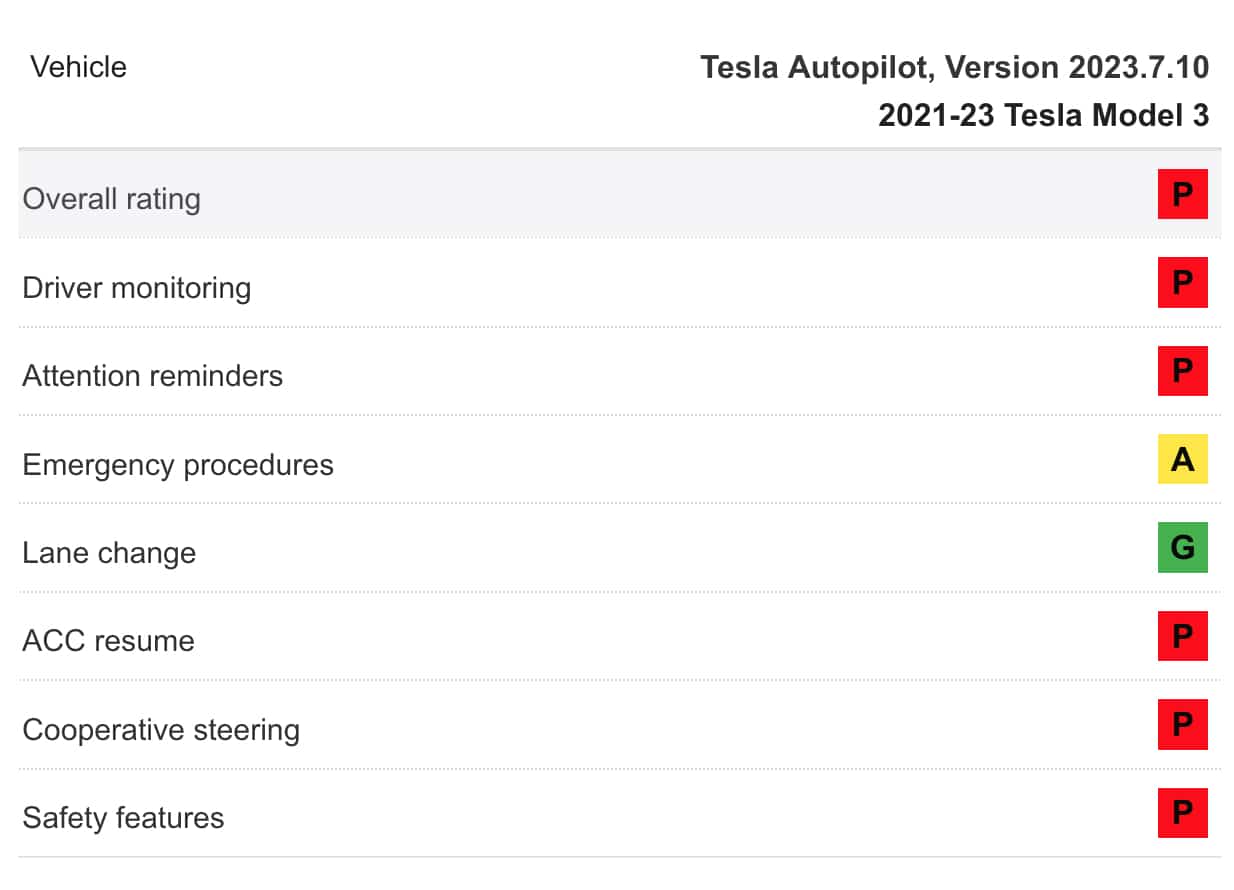Select the ACC resume red P badge

tap(1182, 636)
